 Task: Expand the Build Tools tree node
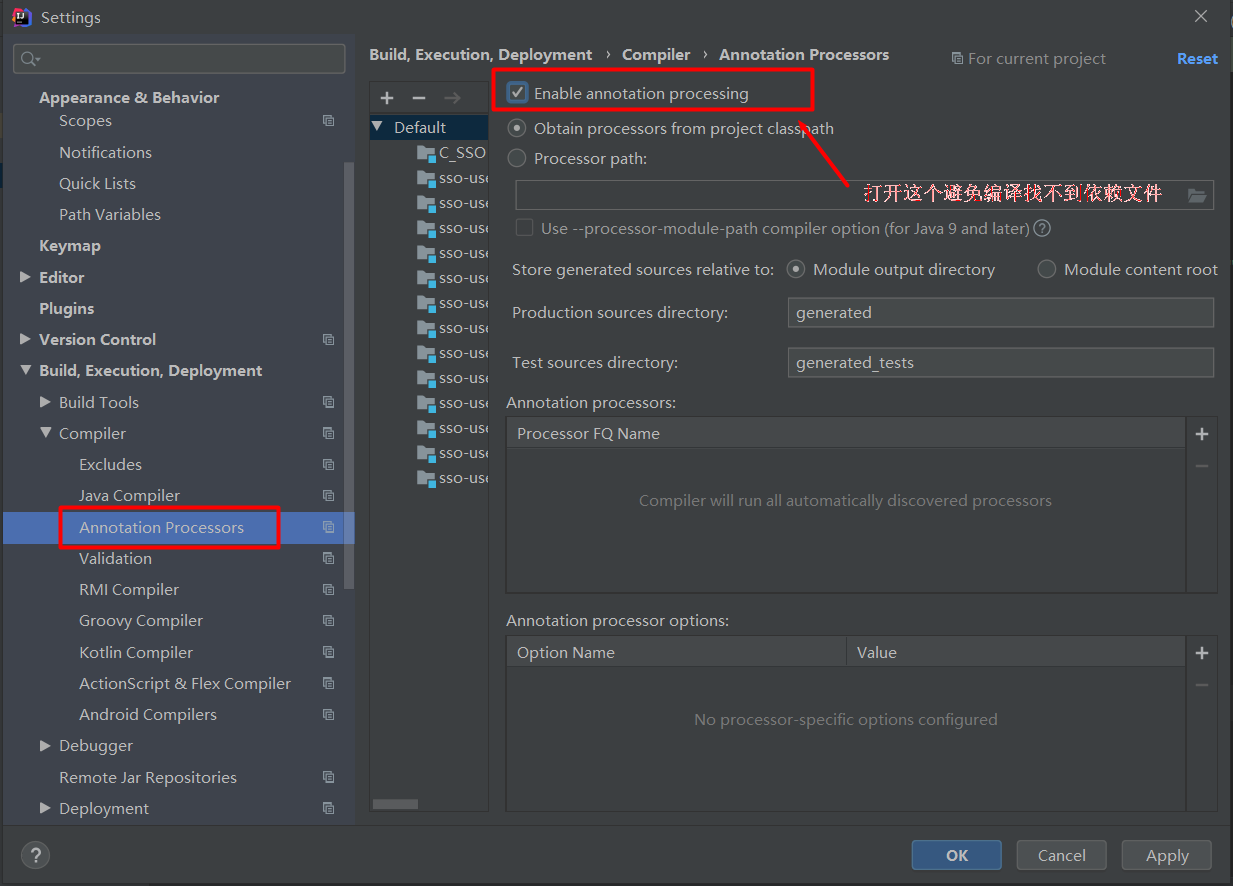[45, 402]
